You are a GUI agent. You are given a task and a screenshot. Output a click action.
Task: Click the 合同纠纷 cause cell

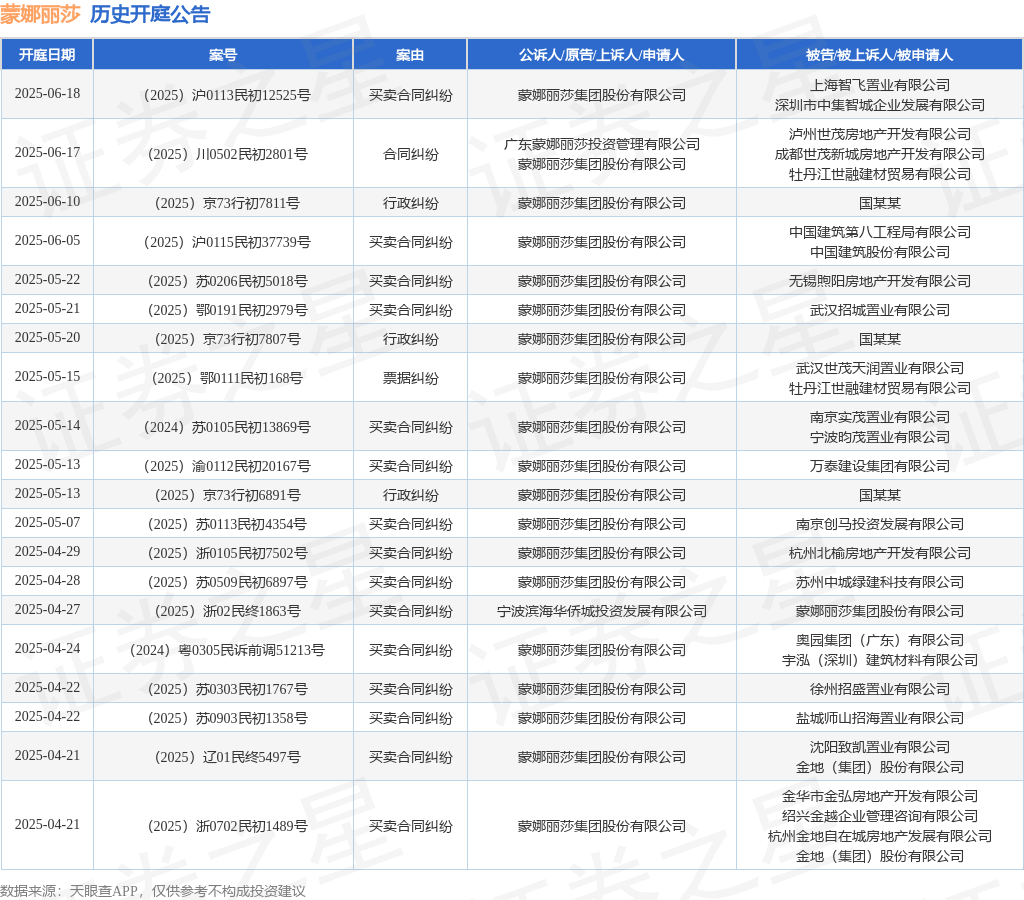pyautogui.click(x=410, y=154)
